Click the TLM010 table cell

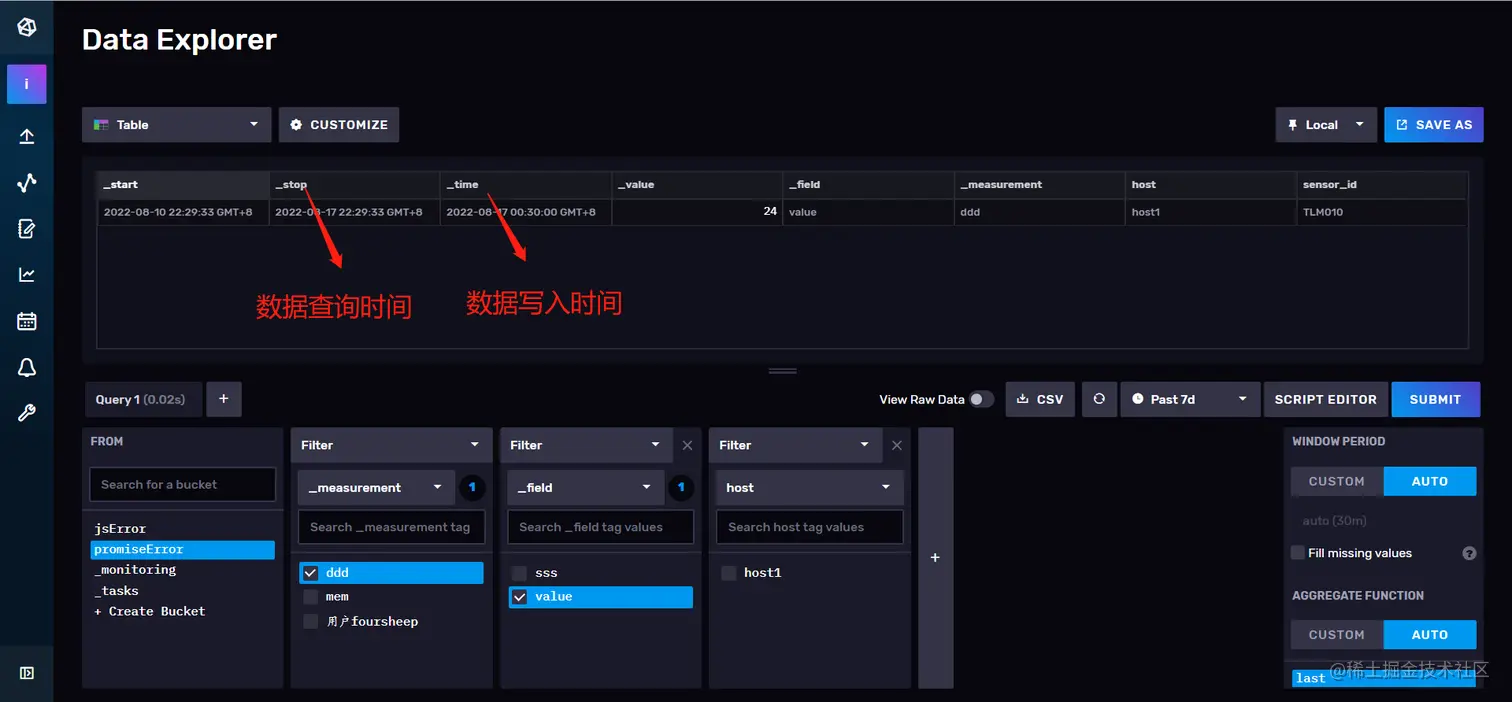[1381, 212]
